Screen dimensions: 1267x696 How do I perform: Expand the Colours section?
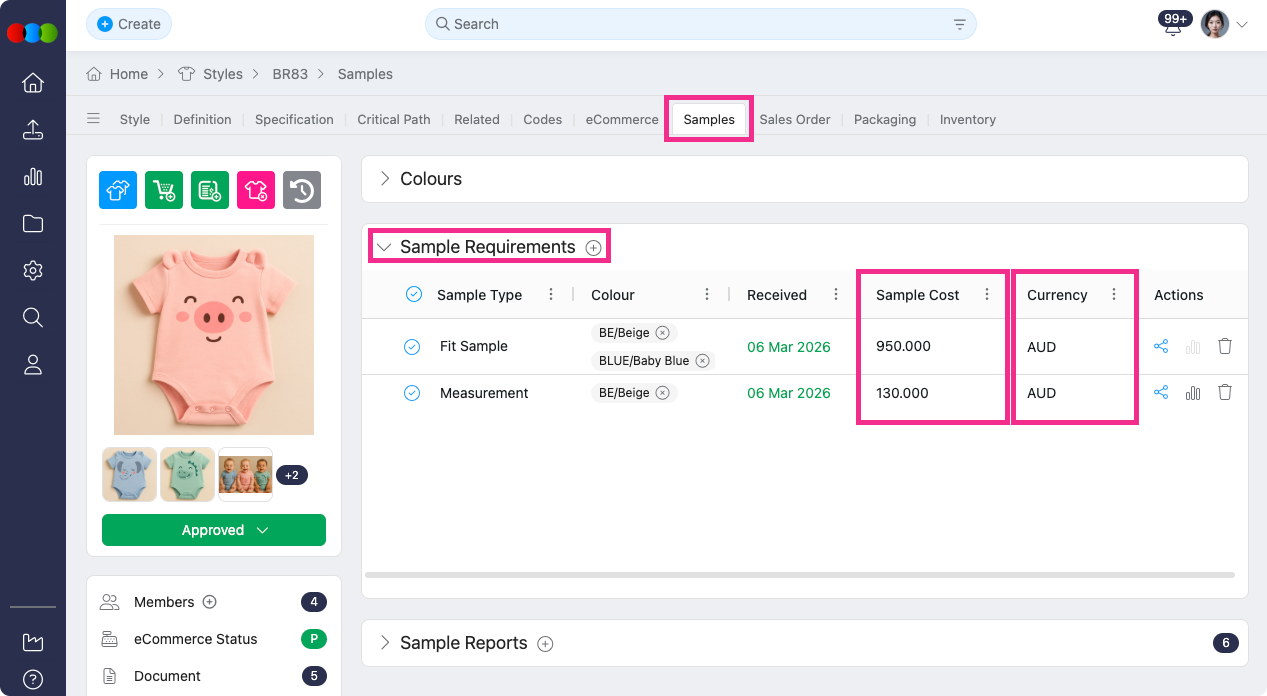pos(385,179)
